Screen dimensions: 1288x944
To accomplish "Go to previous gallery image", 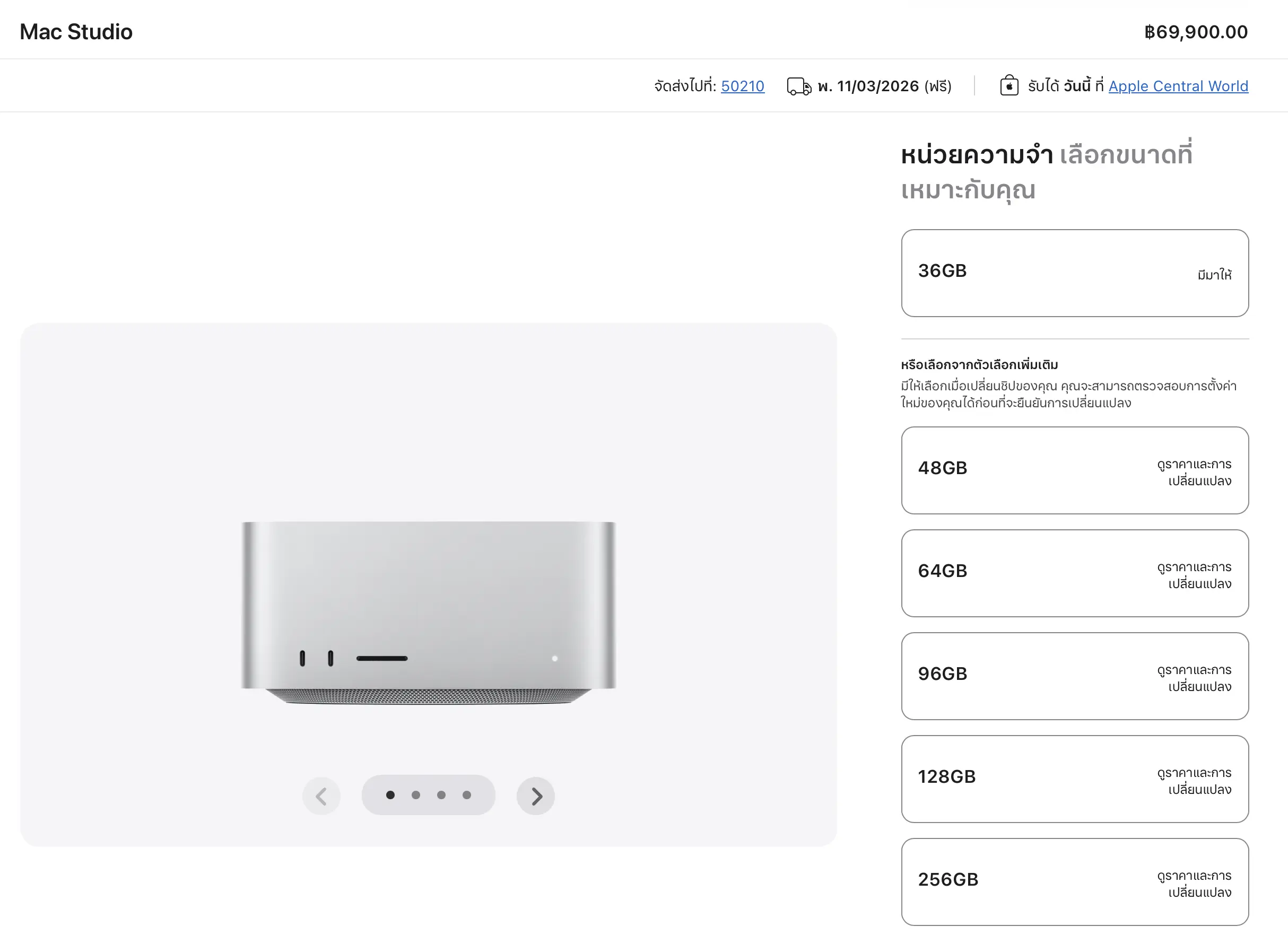I will point(321,796).
